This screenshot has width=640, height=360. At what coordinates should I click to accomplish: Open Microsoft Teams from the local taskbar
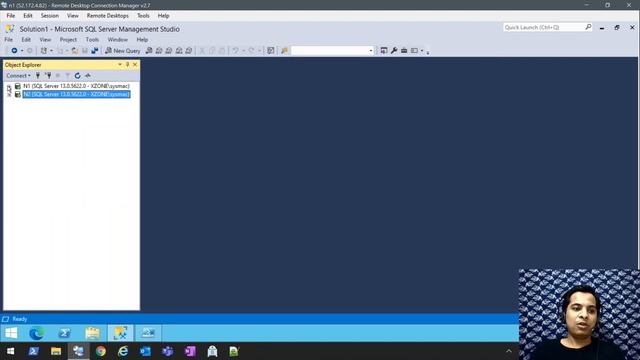(x=168, y=351)
